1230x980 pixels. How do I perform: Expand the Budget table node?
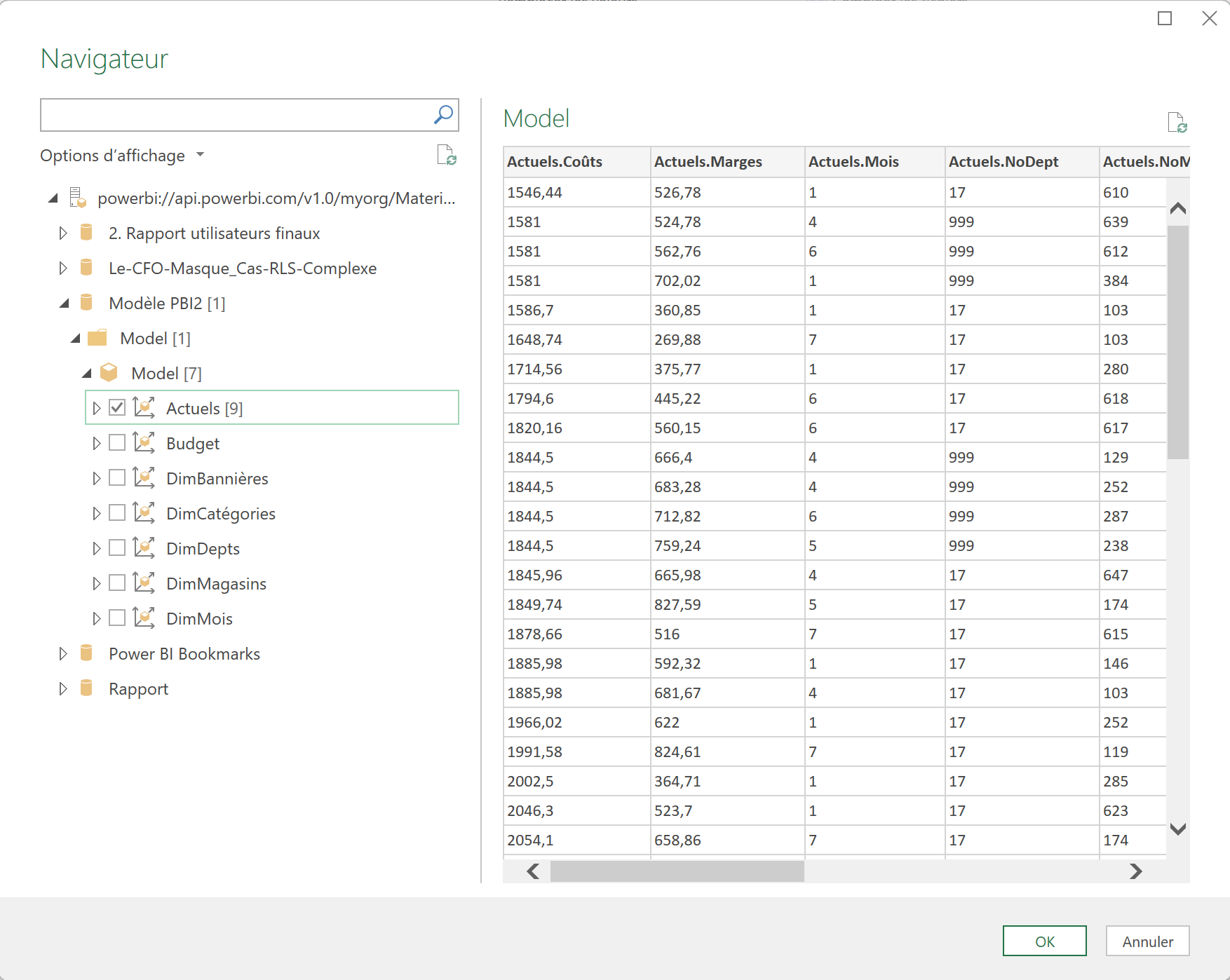tap(97, 443)
